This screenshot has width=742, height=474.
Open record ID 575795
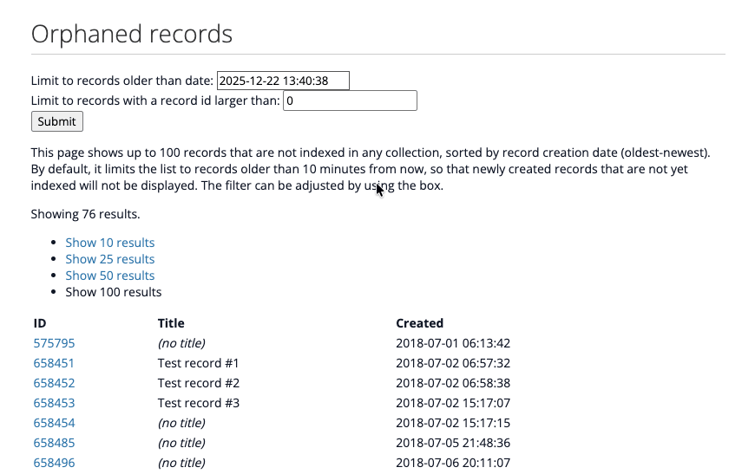pos(54,343)
